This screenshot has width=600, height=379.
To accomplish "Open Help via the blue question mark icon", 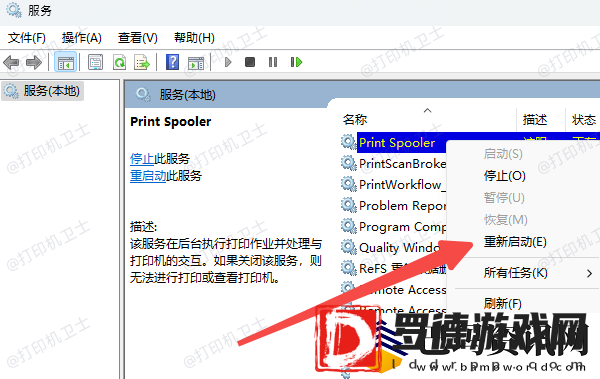I will point(173,62).
